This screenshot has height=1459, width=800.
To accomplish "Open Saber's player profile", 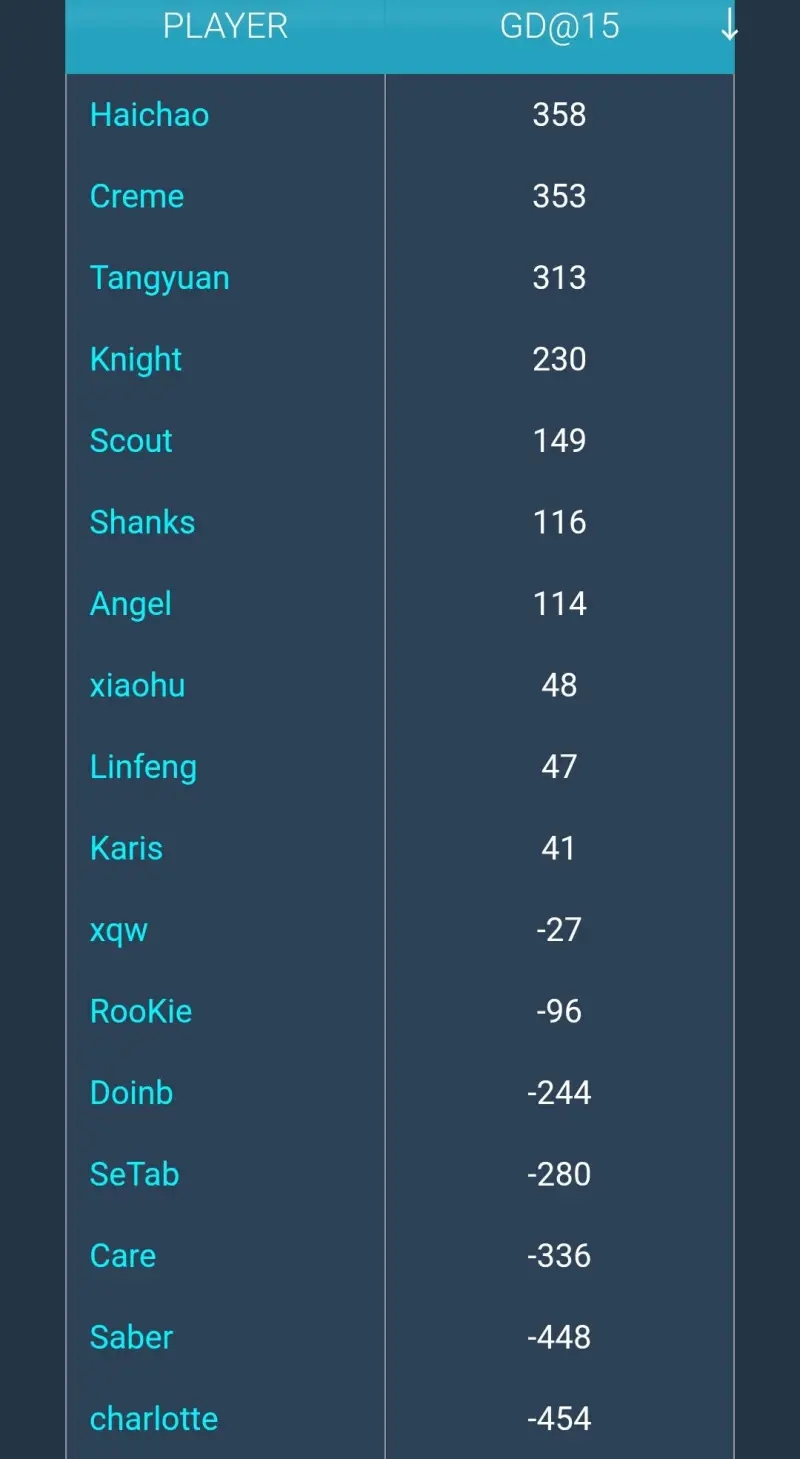I will tap(131, 1337).
